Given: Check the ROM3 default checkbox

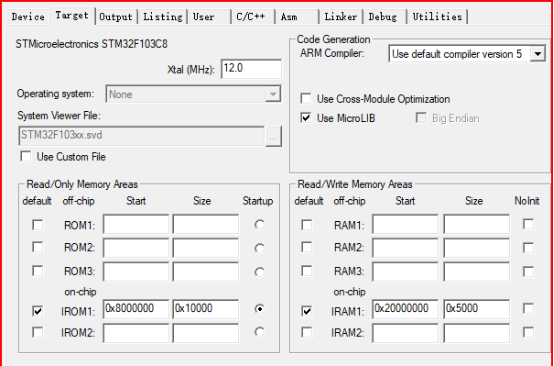Looking at the screenshot, I should 37,271.
